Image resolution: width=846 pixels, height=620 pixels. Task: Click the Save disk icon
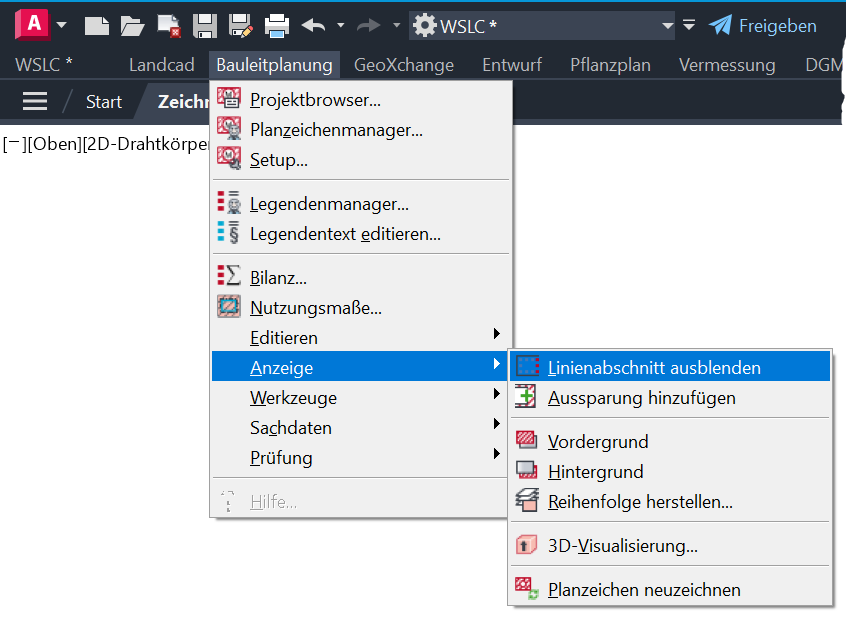[x=205, y=25]
